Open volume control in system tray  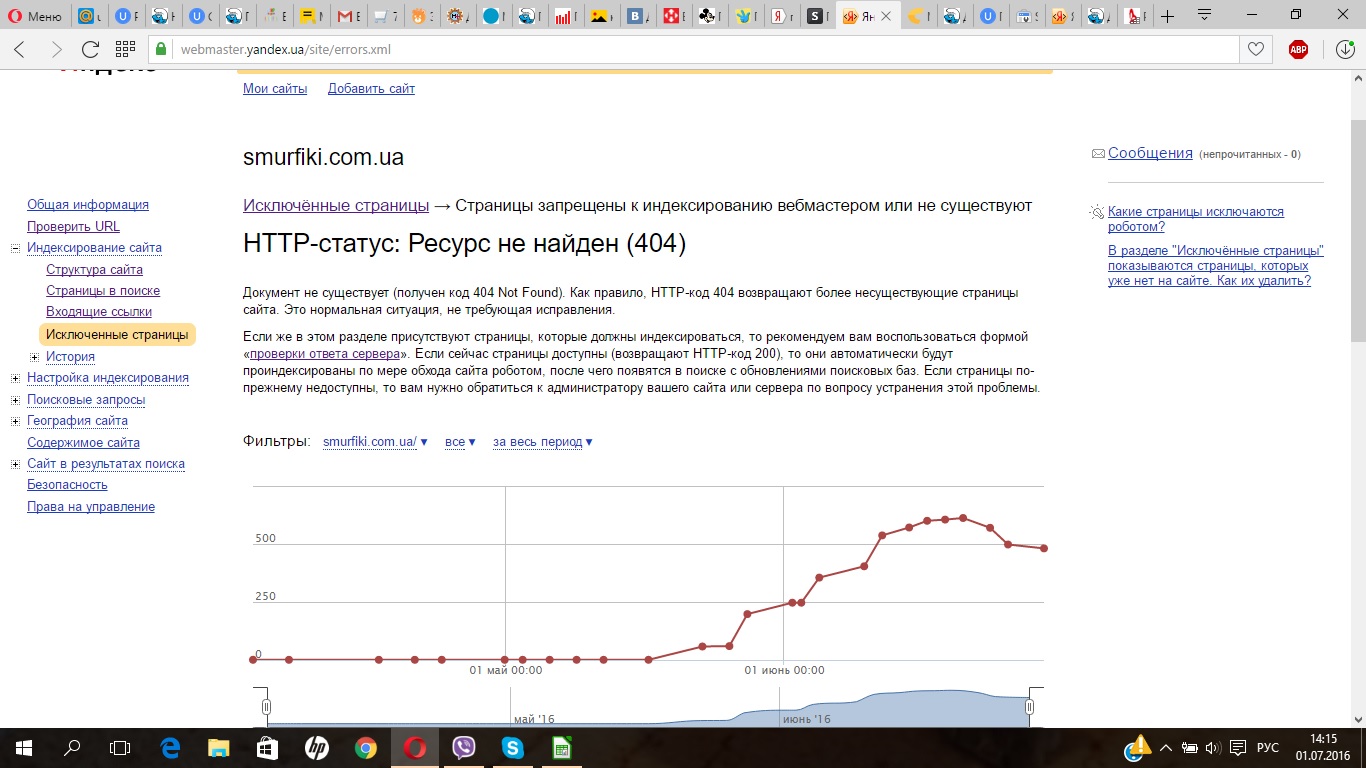[1212, 747]
